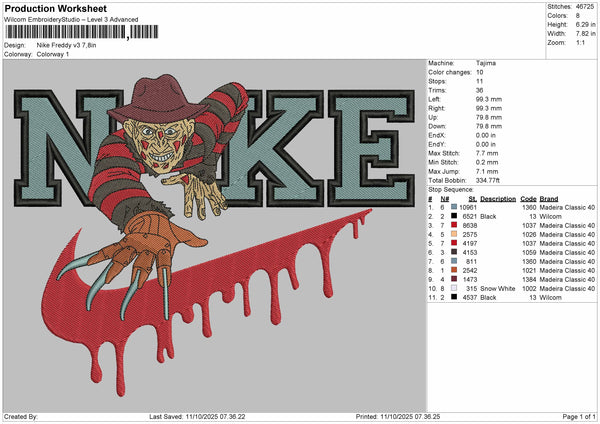Image resolution: width=600 pixels, height=424 pixels.
Task: Click the dark brown swatch in stop row 6
Action: (x=454, y=252)
